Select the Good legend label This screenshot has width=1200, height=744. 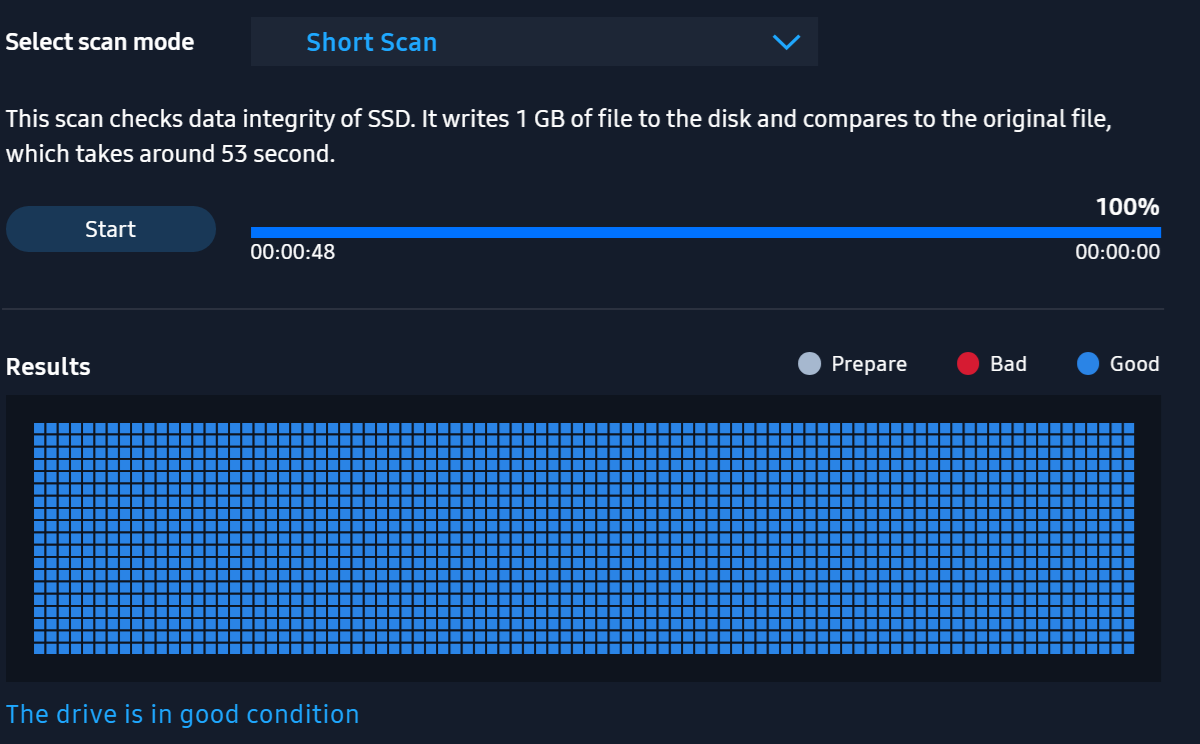(1134, 364)
